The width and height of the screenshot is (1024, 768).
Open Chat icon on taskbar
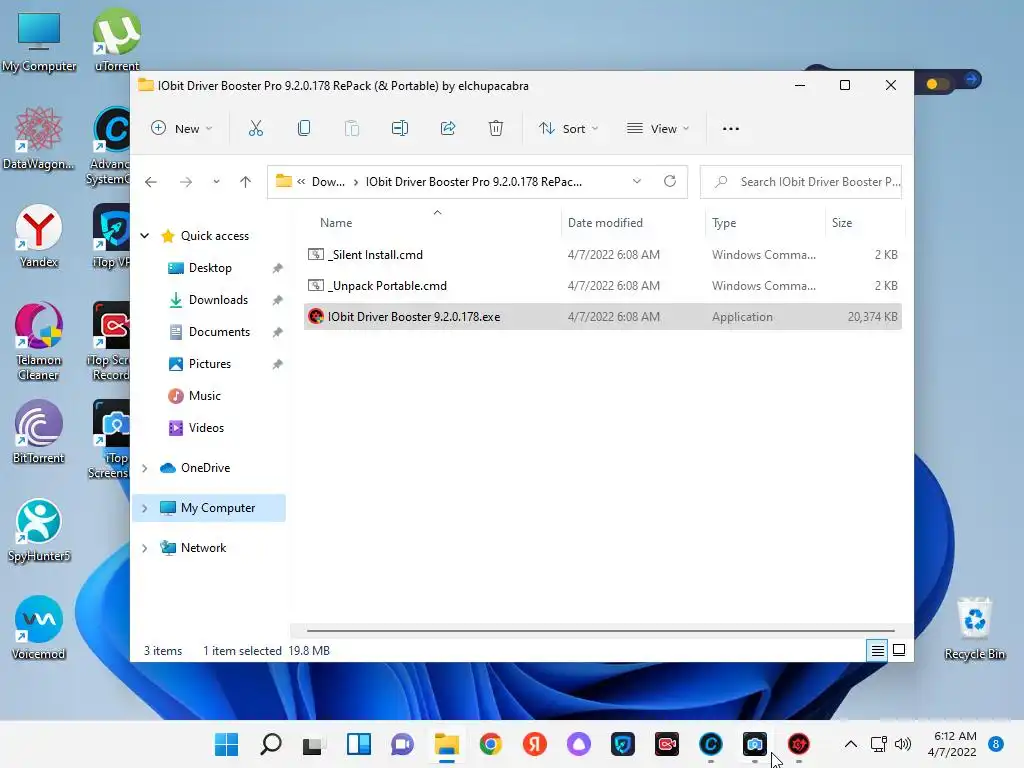click(402, 744)
